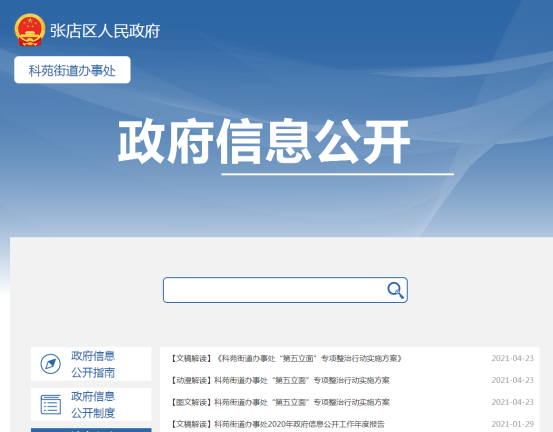Click the 2021-01-29 date entry
This screenshot has height=432, width=553.
pyautogui.click(x=512, y=424)
